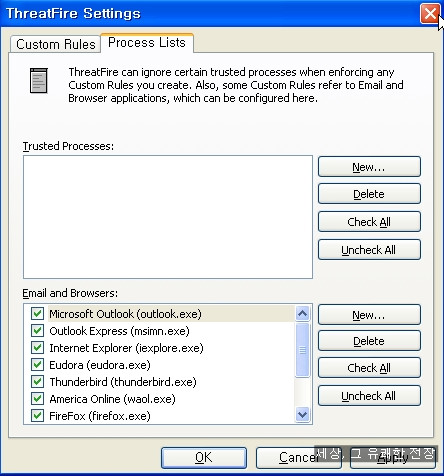Disable Internet Explorer (iexplore.exe) checkbox

pyautogui.click(x=37, y=348)
